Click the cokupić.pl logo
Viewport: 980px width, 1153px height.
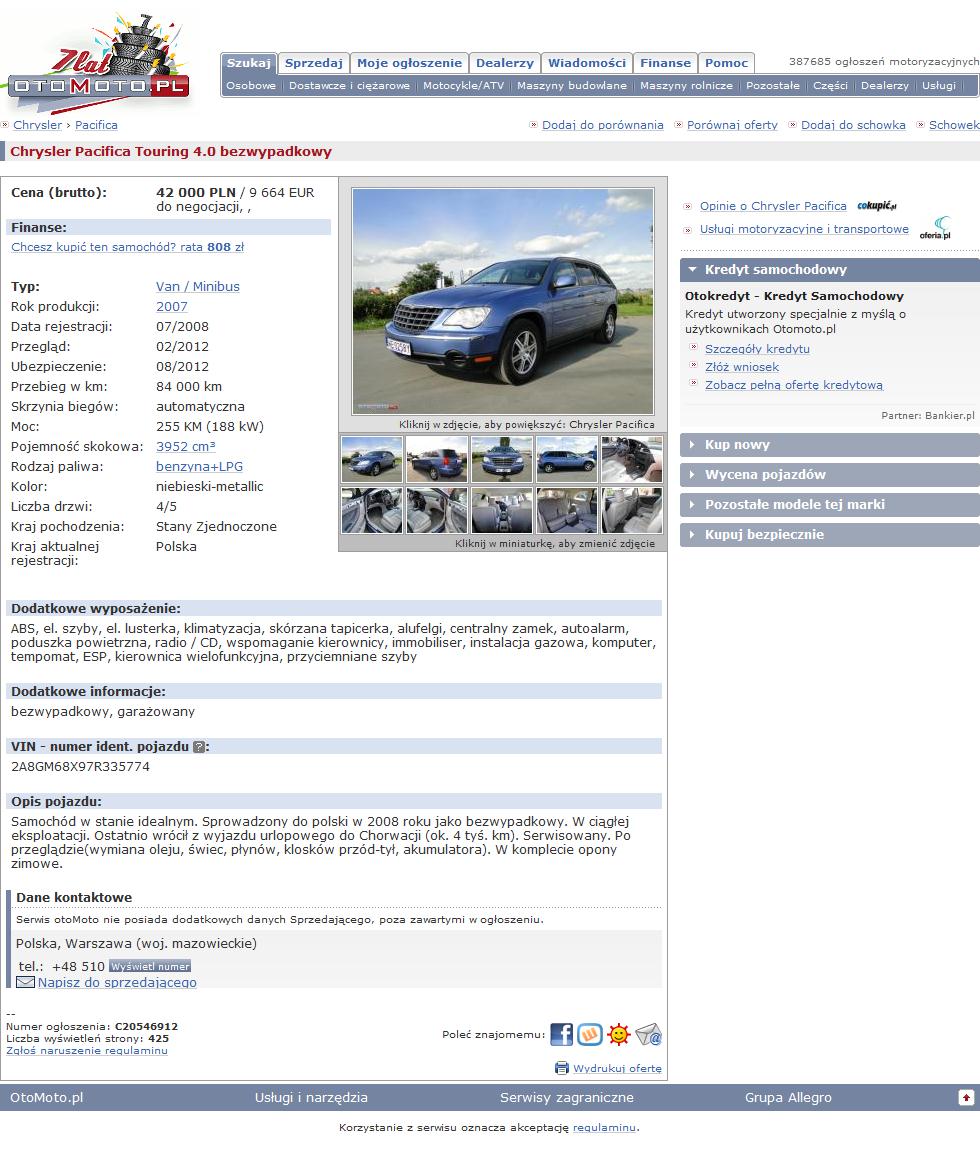877,206
